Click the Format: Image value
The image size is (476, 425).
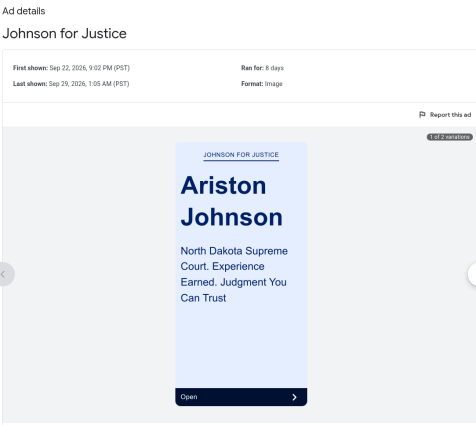pos(273,84)
